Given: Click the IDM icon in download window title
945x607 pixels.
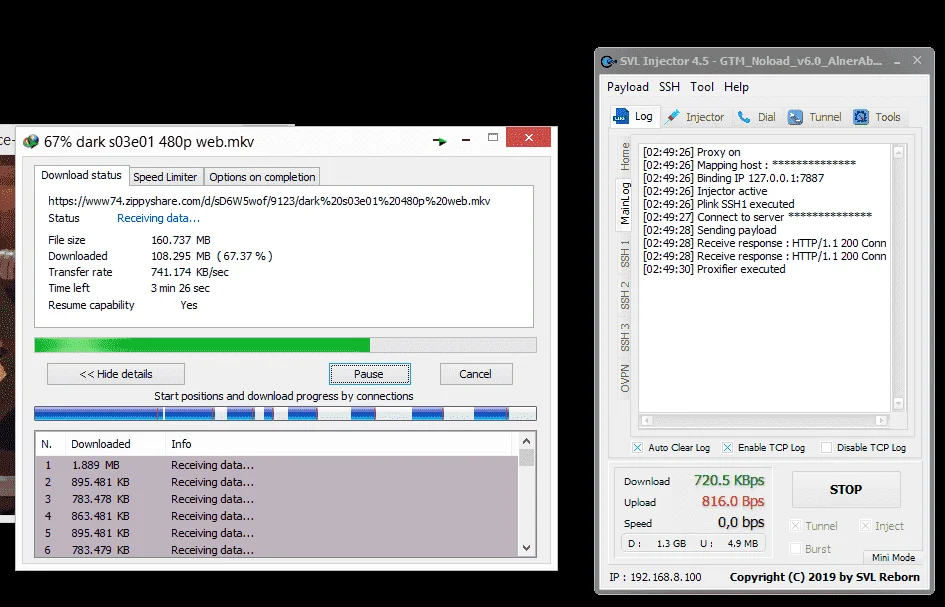Looking at the screenshot, I should pos(31,142).
